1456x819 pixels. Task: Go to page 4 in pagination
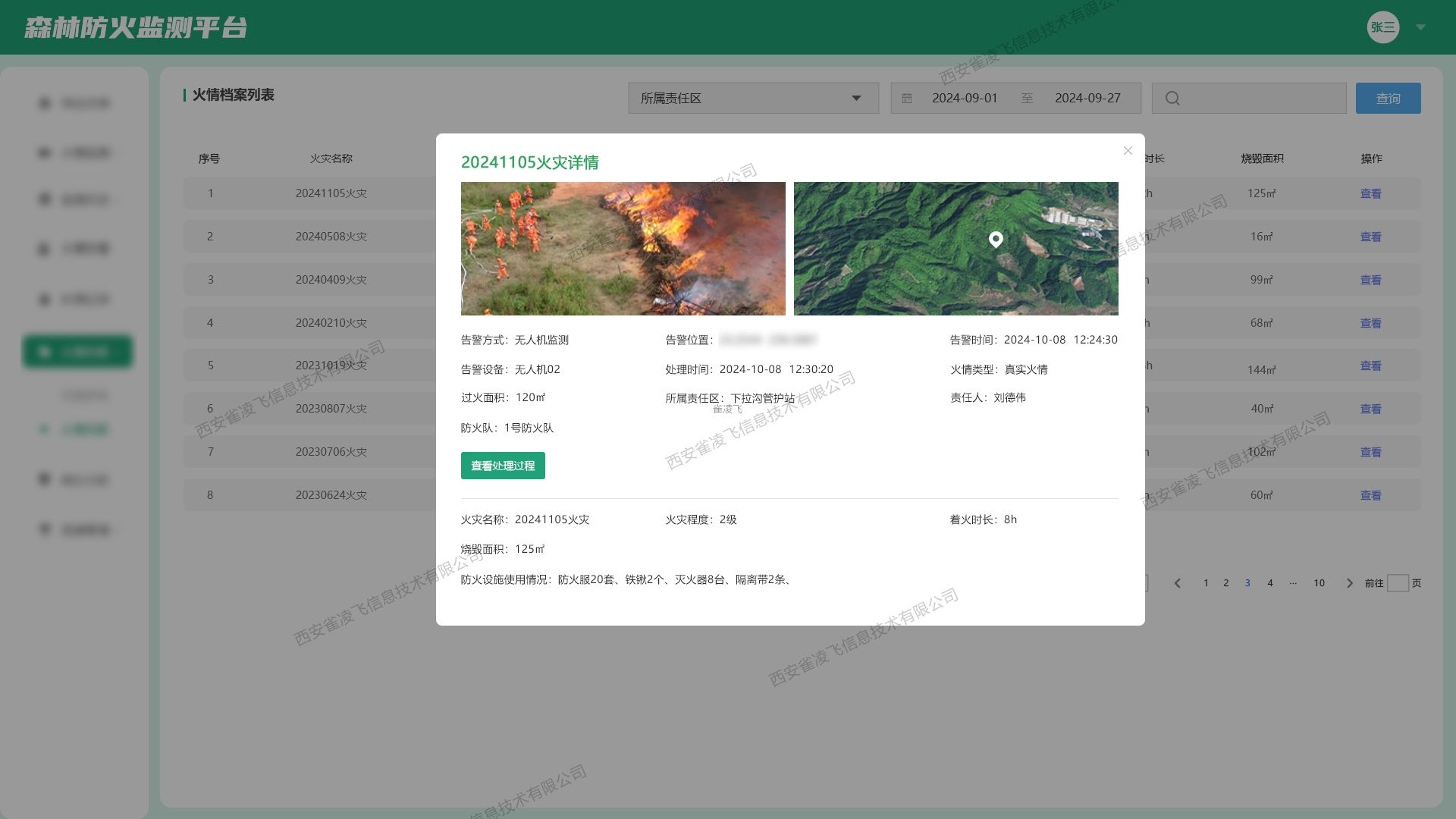pos(1270,583)
